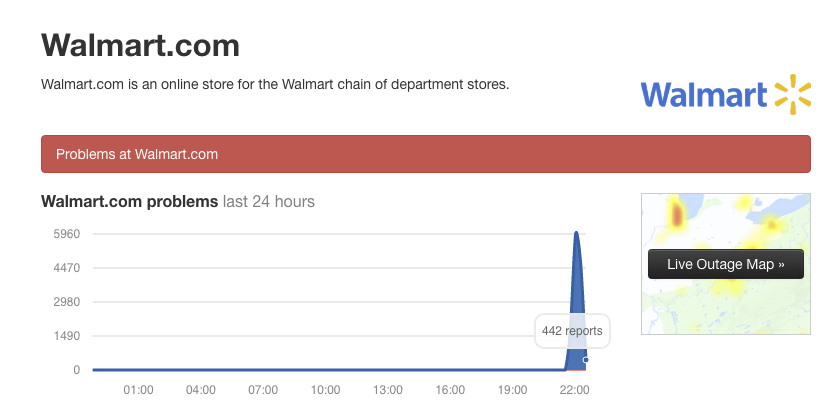Select the 19:00 time axis label
This screenshot has width=833, height=408.
pos(512,389)
